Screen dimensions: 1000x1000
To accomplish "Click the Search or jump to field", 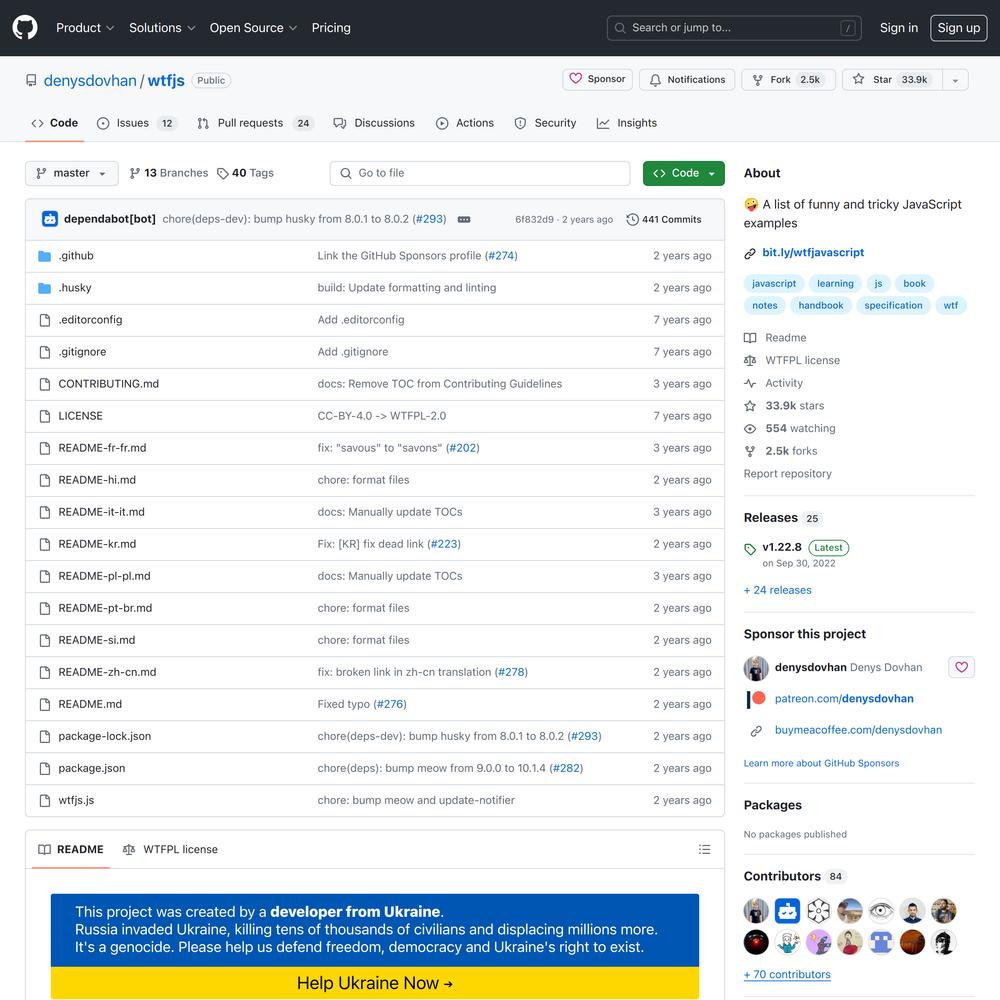I will tap(734, 28).
